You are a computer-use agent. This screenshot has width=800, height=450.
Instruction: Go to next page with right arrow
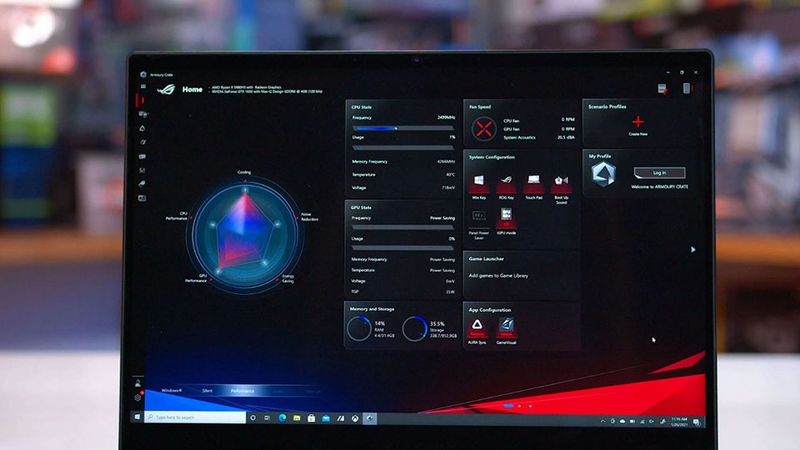[692, 249]
